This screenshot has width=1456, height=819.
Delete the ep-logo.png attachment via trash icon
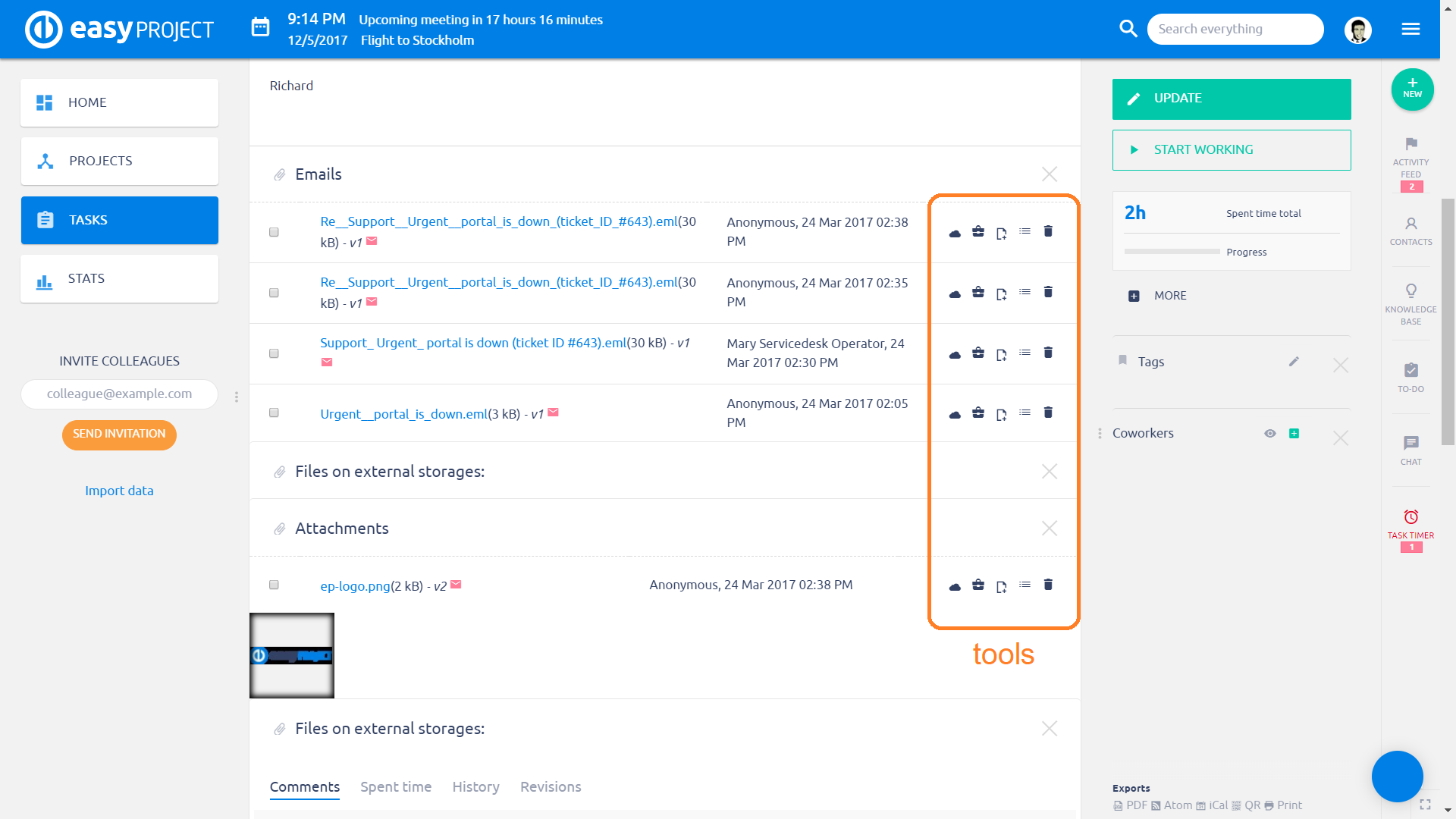1048,585
